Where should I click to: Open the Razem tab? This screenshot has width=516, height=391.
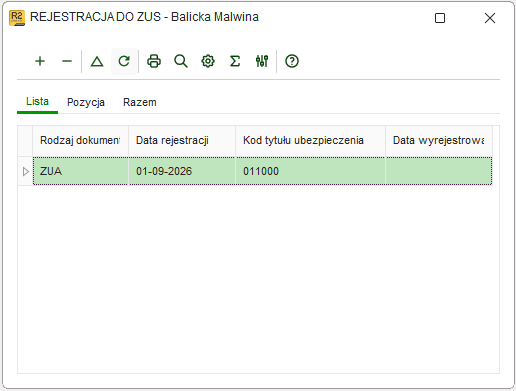pyautogui.click(x=140, y=102)
